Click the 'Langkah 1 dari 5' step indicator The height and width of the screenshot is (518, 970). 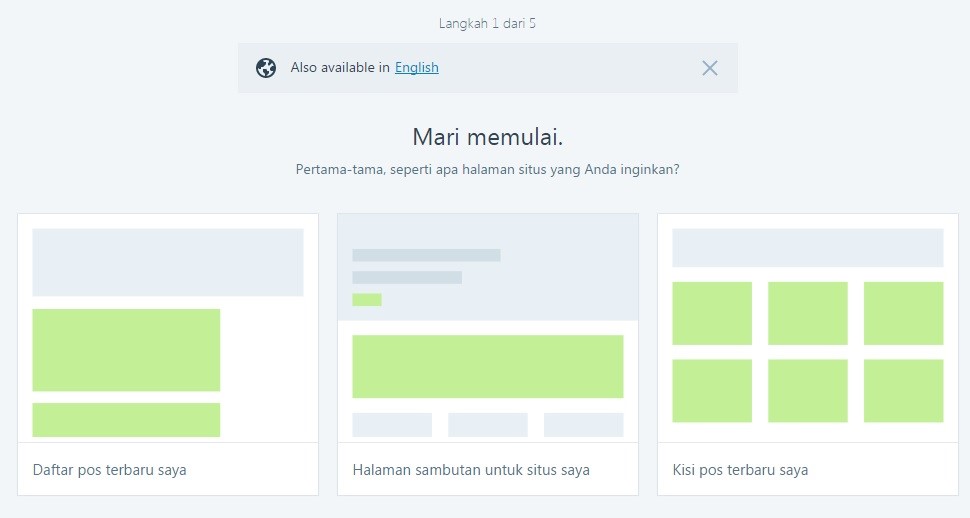coord(487,23)
